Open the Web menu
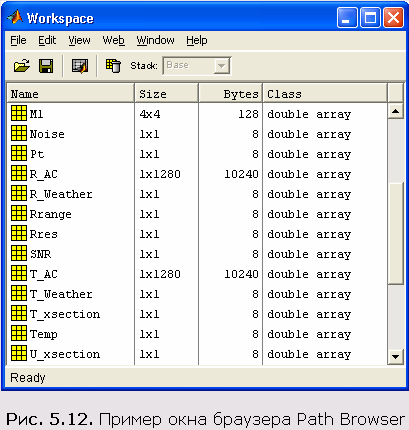The height and width of the screenshot is (430, 409). (x=113, y=40)
